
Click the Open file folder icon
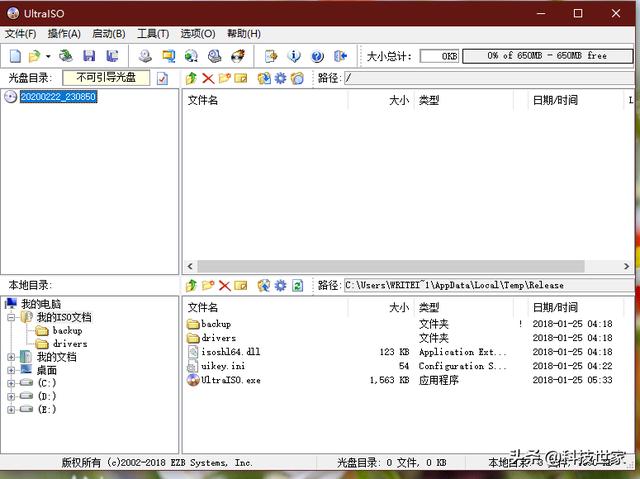pyautogui.click(x=34, y=56)
